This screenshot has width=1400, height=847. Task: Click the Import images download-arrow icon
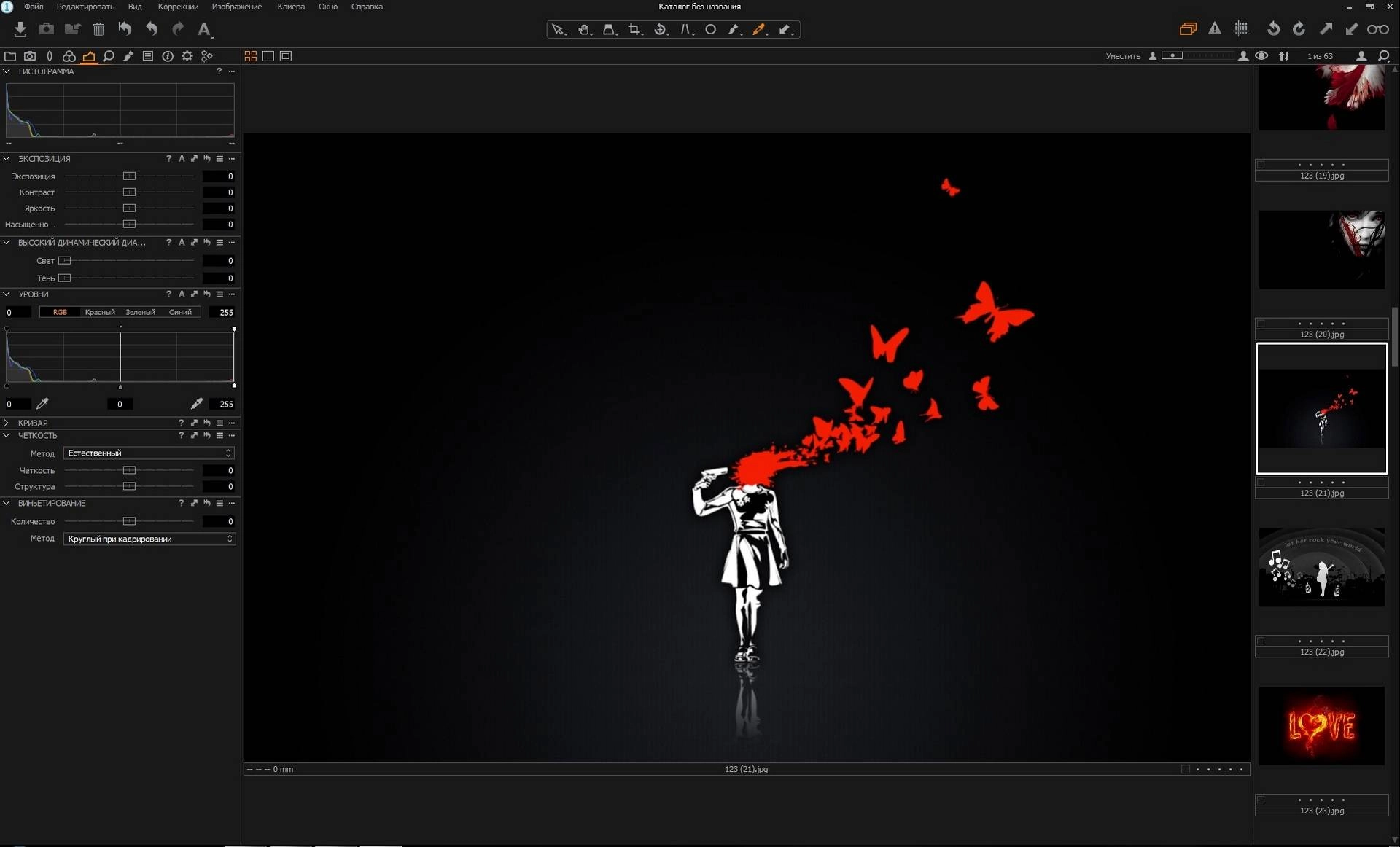(20, 29)
